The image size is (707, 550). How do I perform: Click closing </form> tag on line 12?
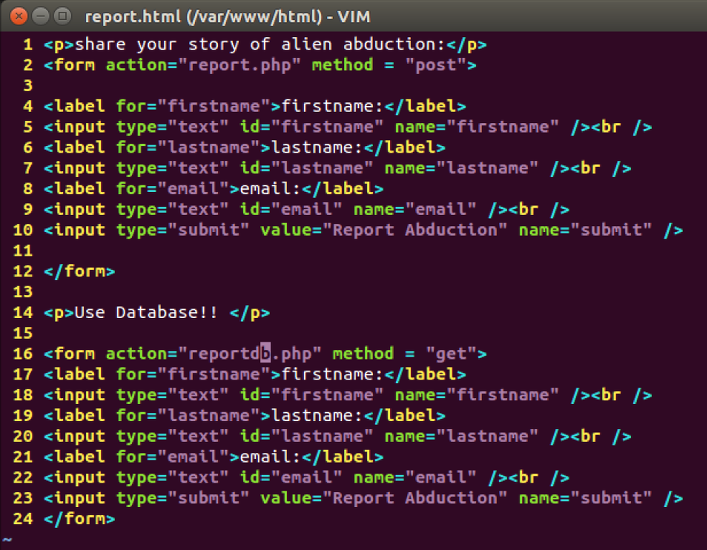79,271
